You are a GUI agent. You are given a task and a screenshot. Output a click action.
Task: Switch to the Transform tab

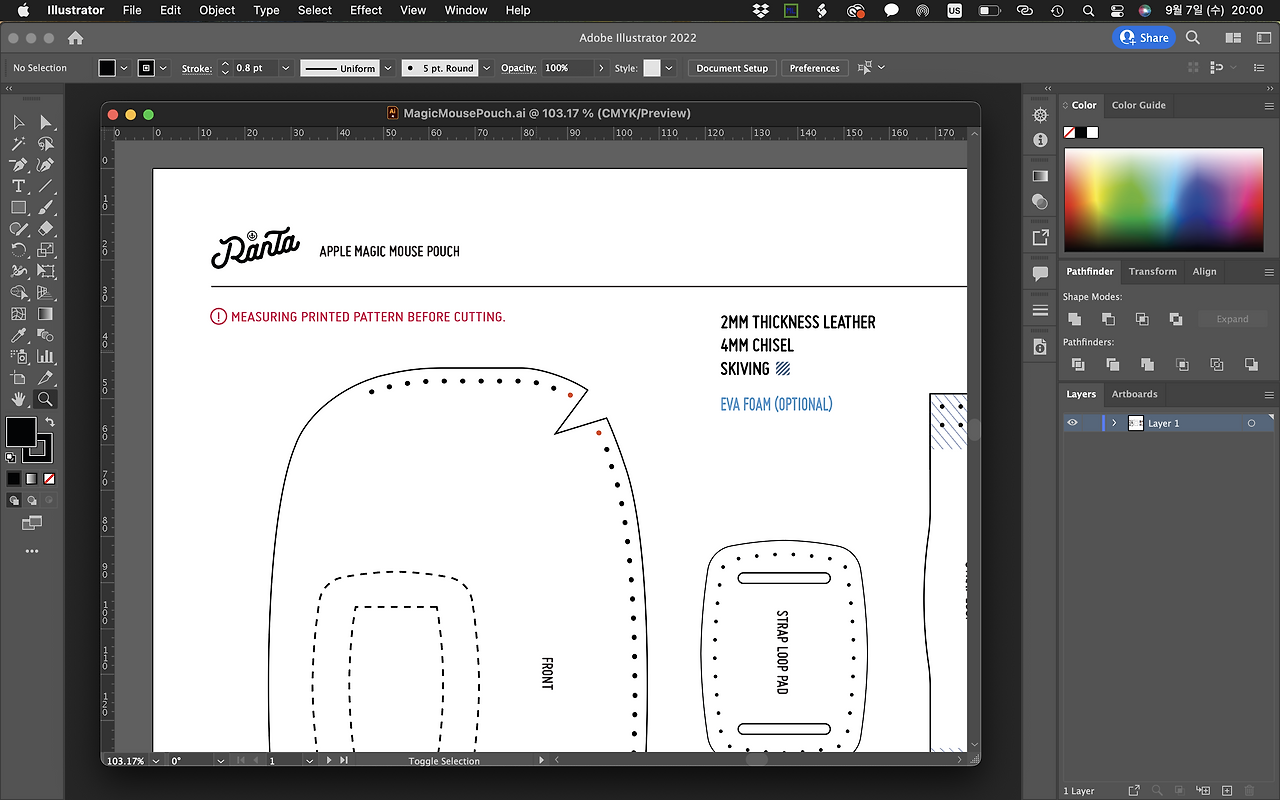(1153, 271)
